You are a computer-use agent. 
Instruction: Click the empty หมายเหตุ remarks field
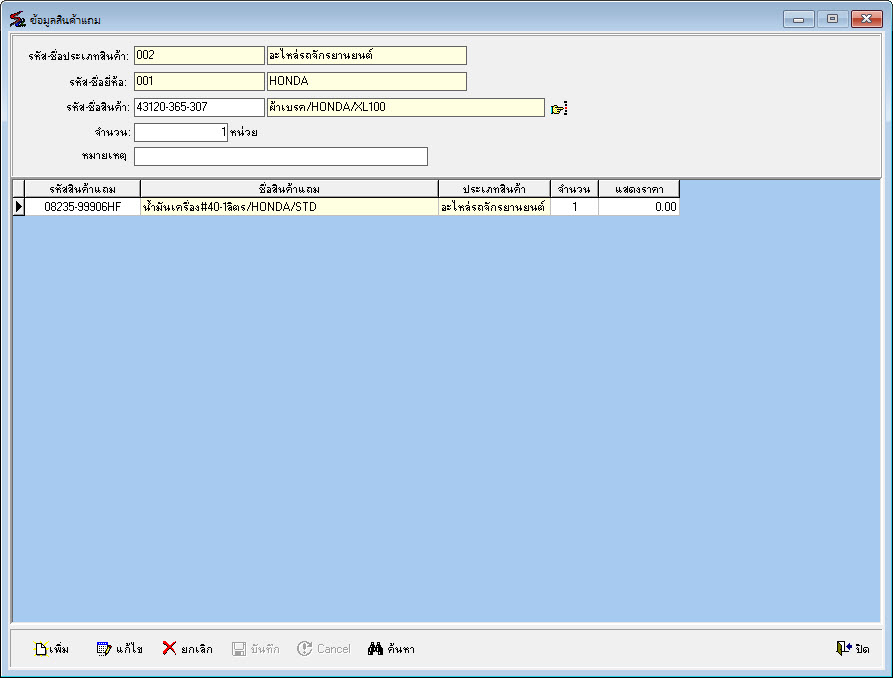281,157
